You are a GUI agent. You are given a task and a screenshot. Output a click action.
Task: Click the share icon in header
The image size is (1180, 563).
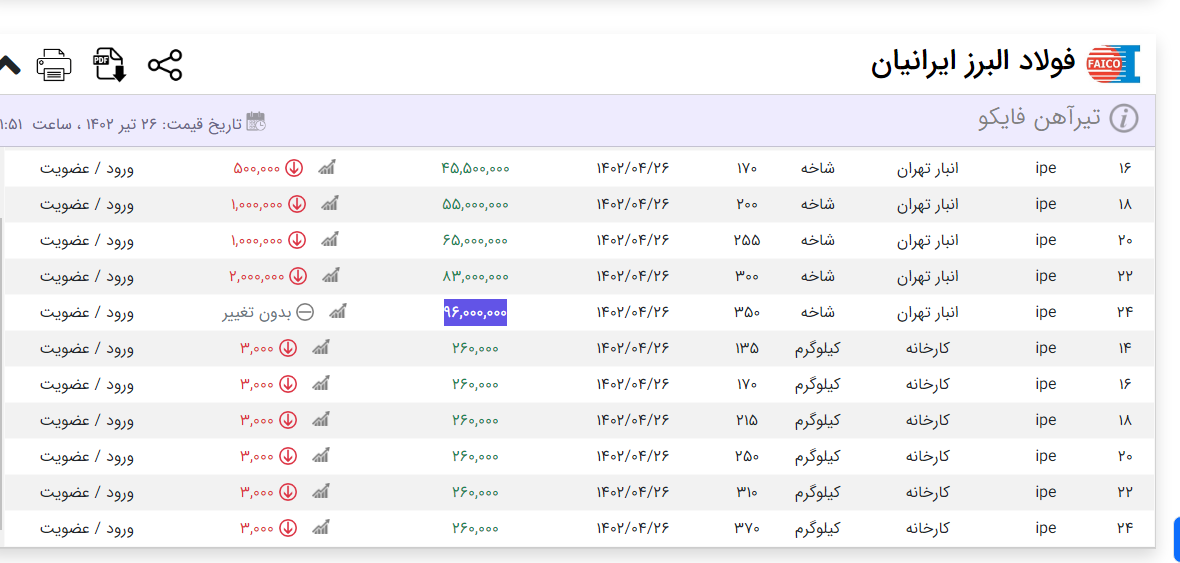165,65
